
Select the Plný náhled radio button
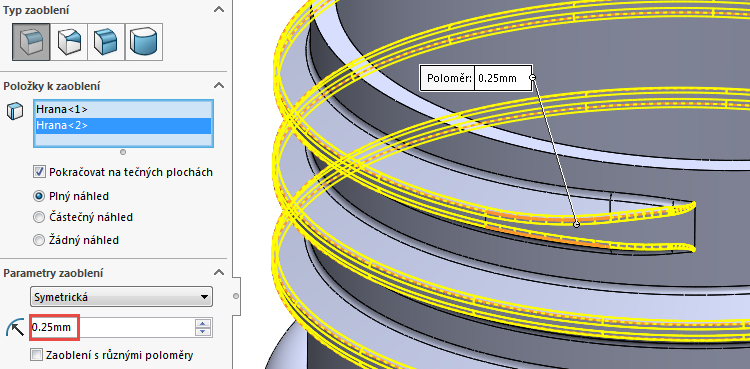(x=39, y=196)
